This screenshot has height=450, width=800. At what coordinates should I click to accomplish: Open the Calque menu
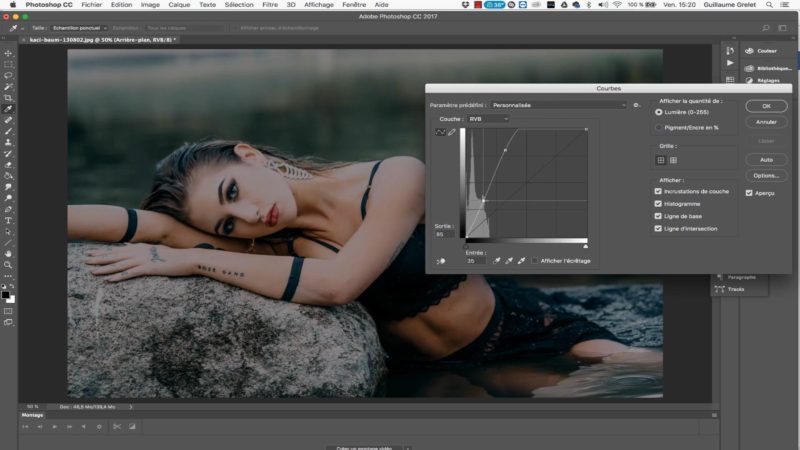click(x=179, y=5)
